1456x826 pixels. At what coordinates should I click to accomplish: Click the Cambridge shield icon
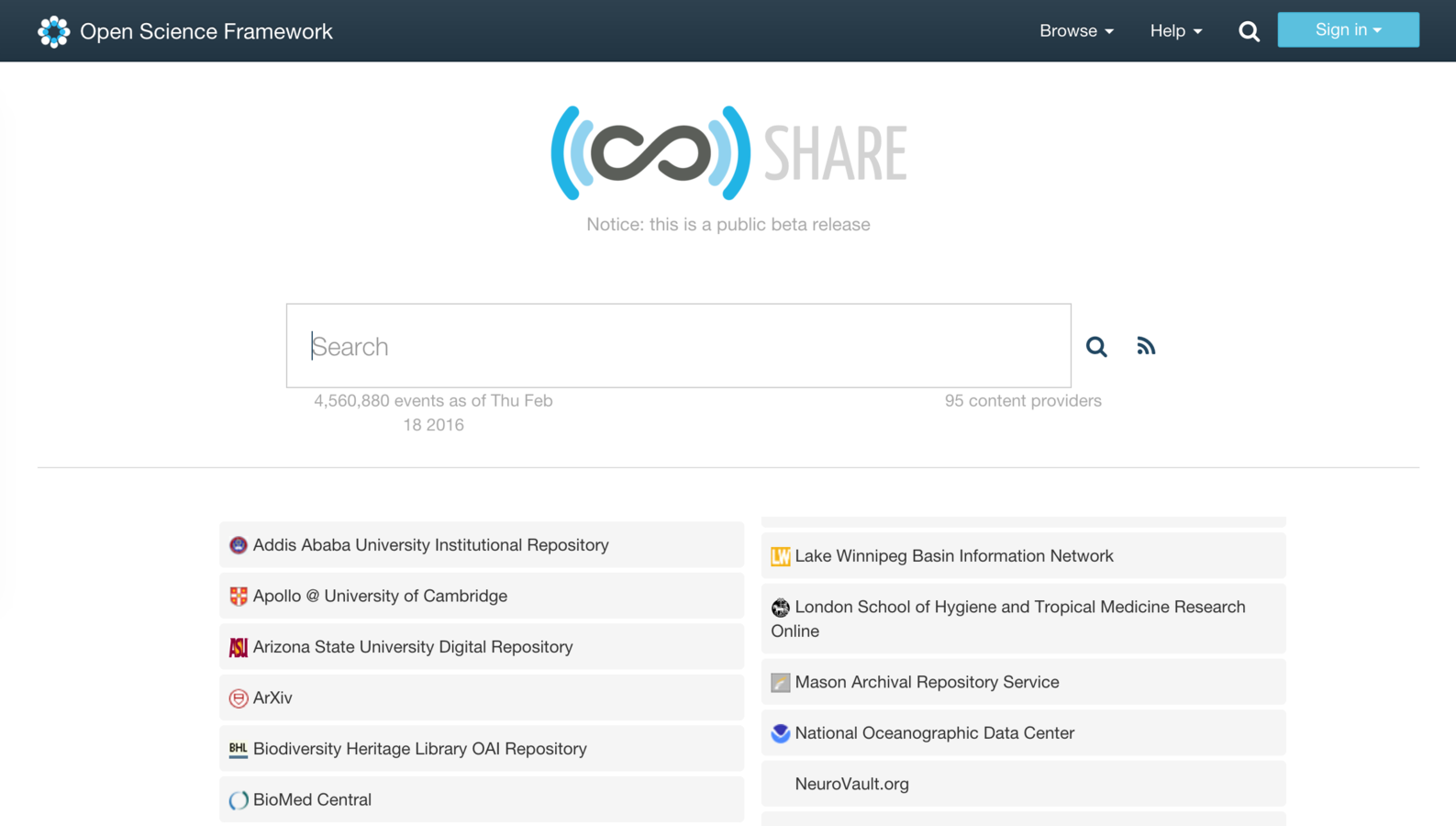pos(239,597)
